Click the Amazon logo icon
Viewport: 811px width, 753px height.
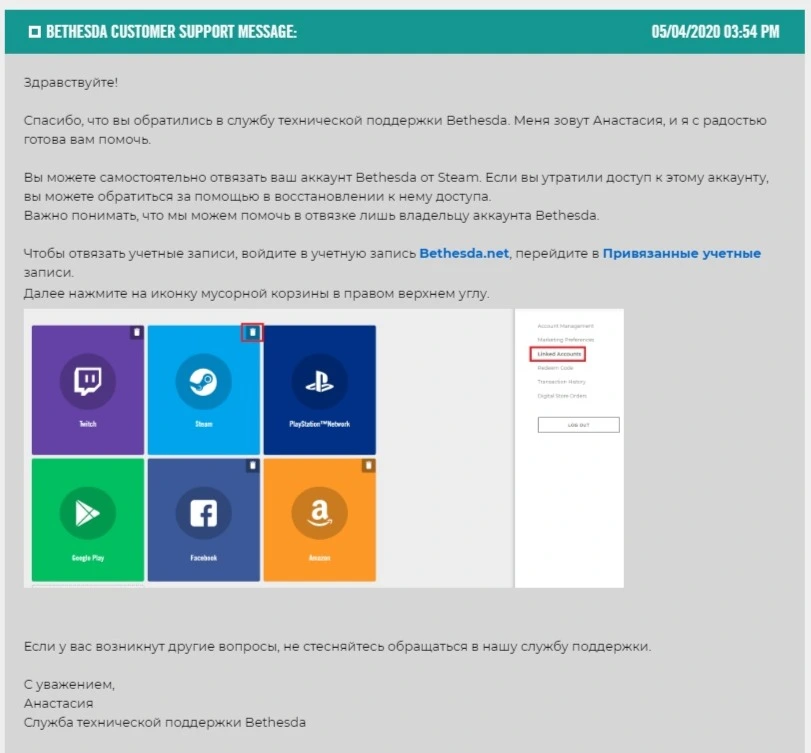[x=320, y=514]
